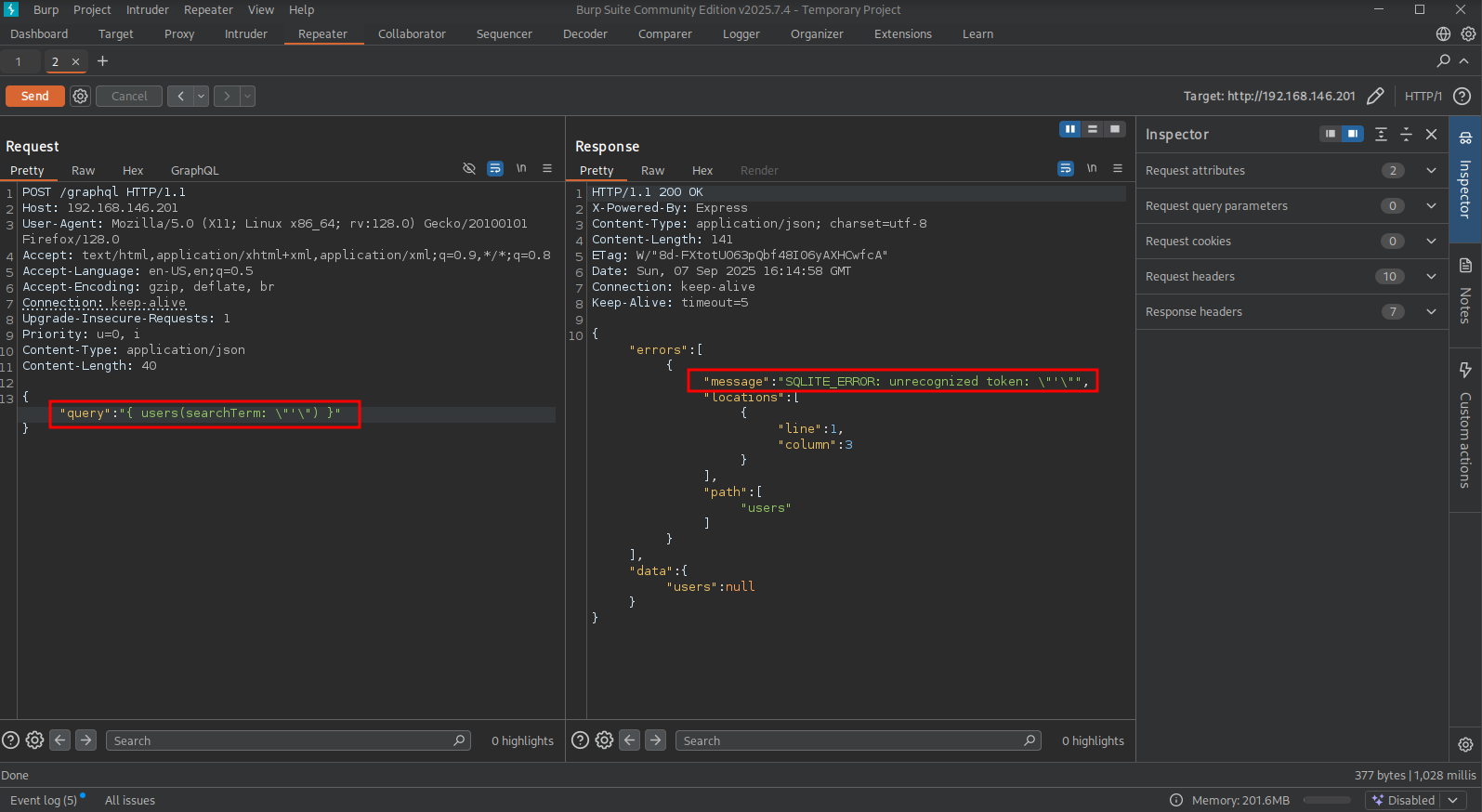Click the send settings gear icon
Screen dimensions: 1482x812
(81, 97)
